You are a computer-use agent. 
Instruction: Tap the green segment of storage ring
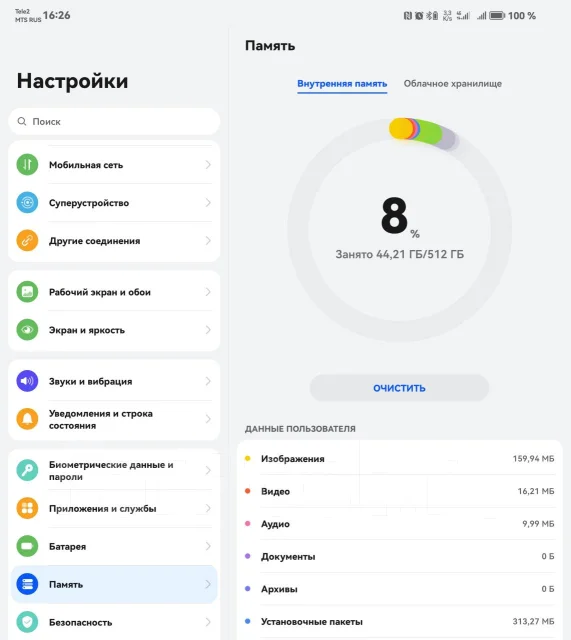(430, 132)
